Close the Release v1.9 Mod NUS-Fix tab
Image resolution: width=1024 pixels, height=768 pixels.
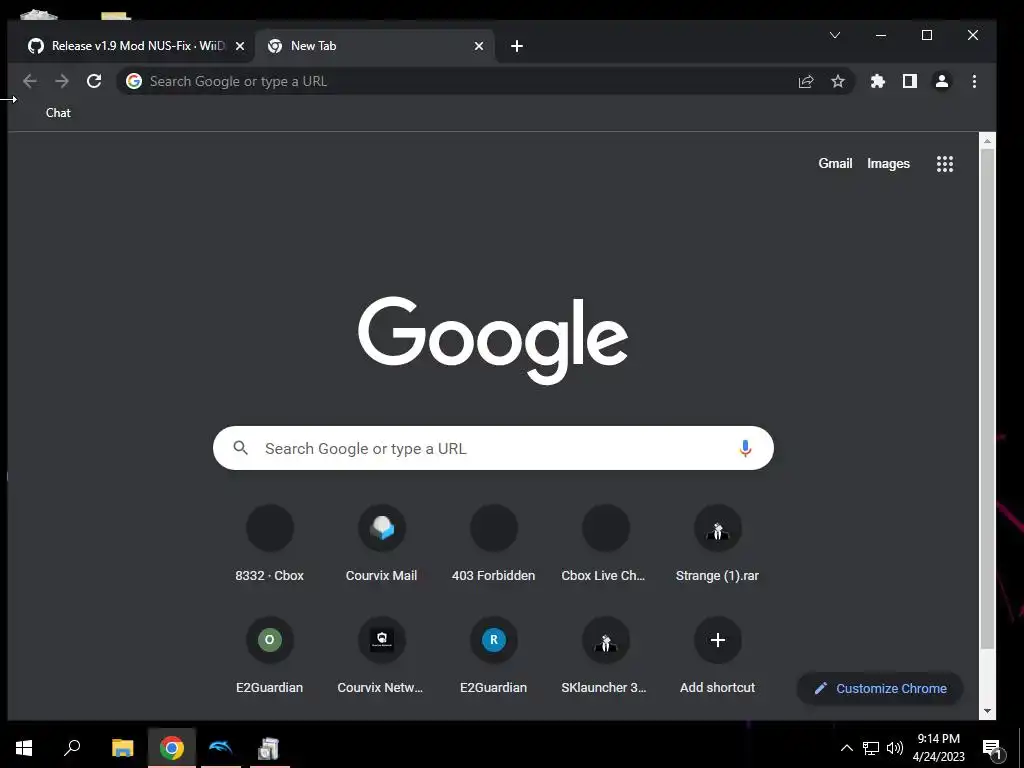coord(240,46)
